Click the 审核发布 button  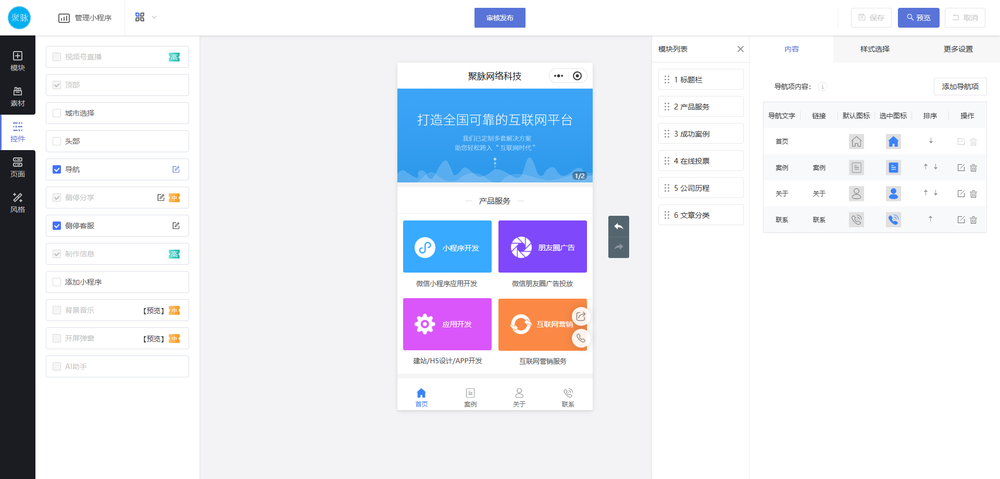(499, 18)
